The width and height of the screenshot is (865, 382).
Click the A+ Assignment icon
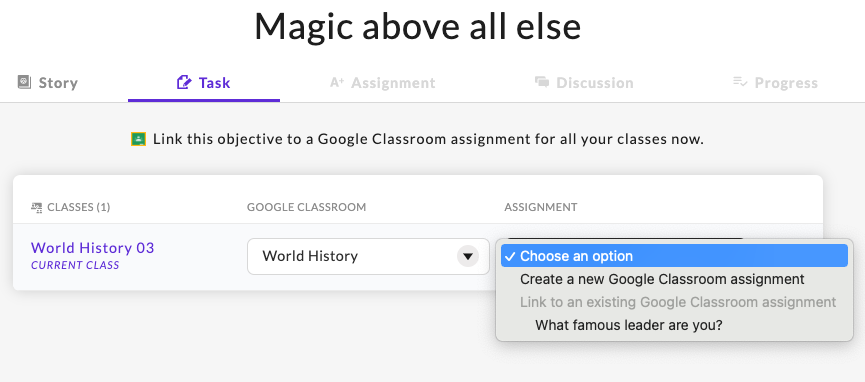pos(337,82)
